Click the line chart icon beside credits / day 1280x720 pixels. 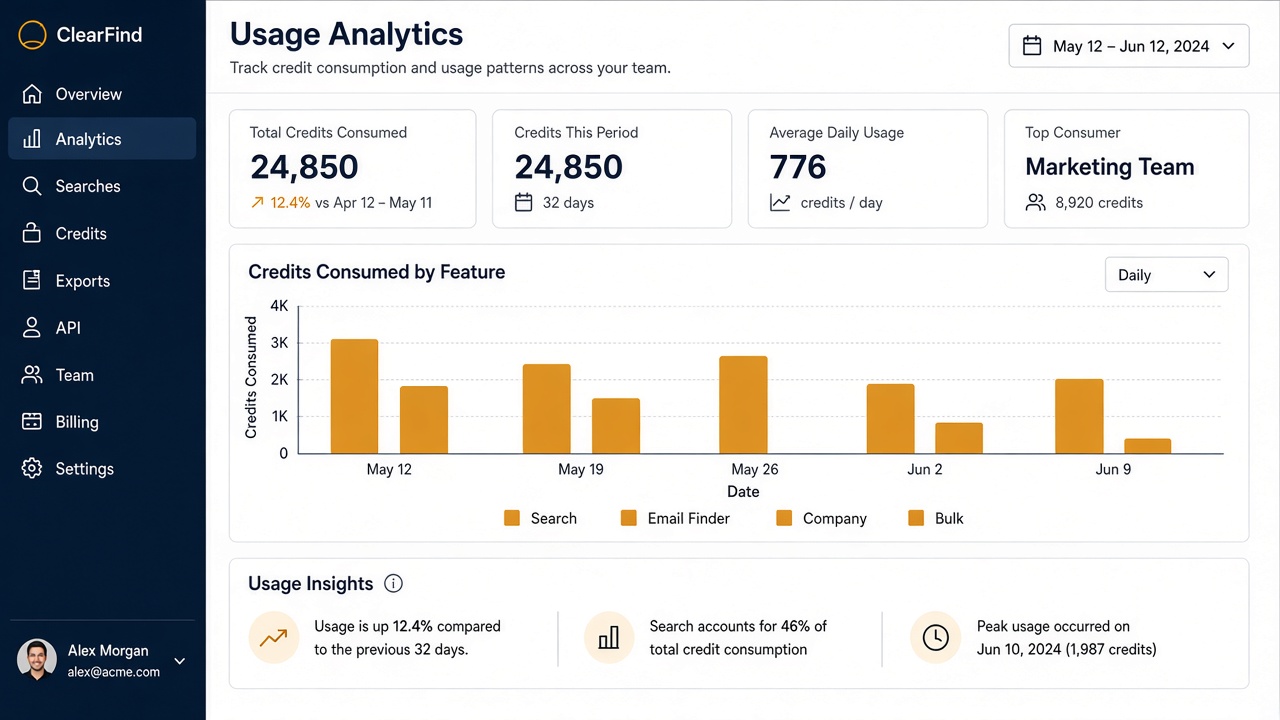780,202
